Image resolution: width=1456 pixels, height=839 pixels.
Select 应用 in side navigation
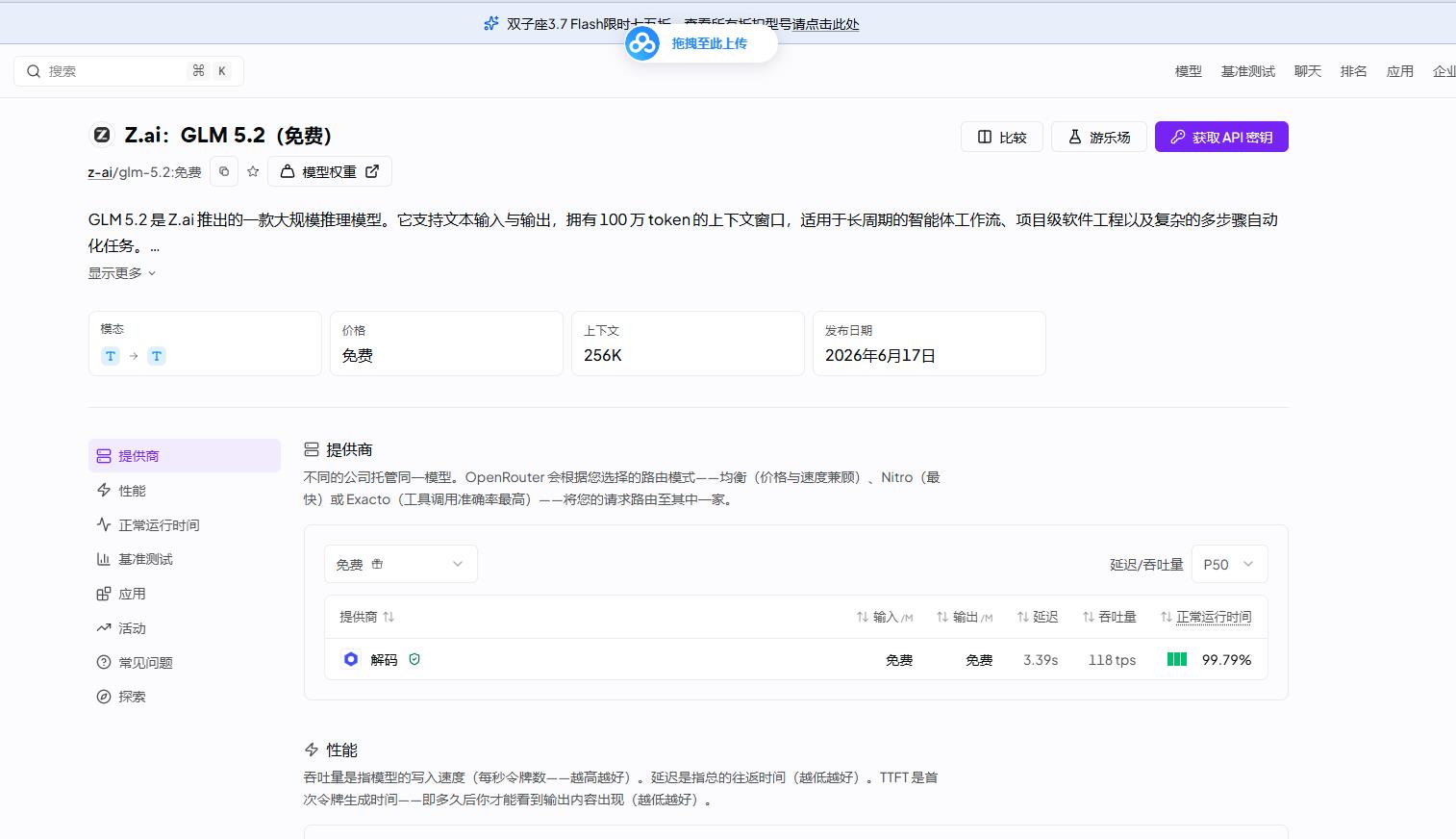185,594
